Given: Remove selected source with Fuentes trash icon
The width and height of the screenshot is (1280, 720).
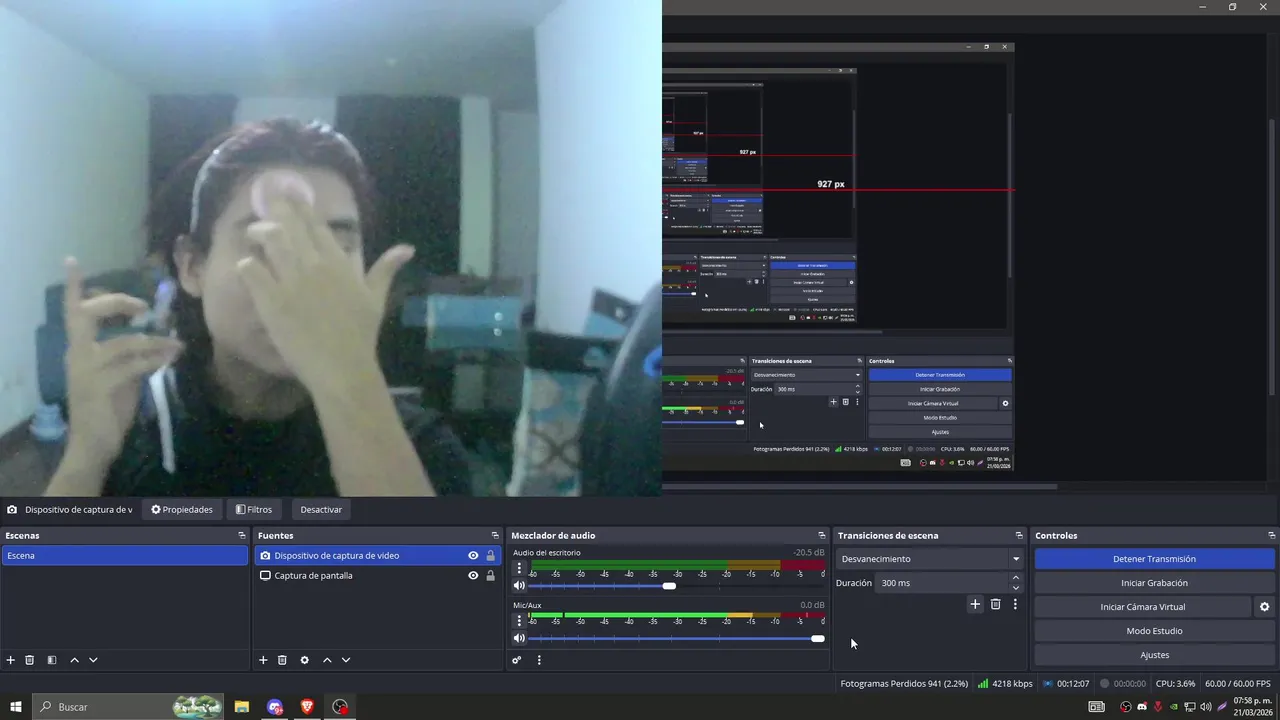Looking at the screenshot, I should pyautogui.click(x=282, y=660).
